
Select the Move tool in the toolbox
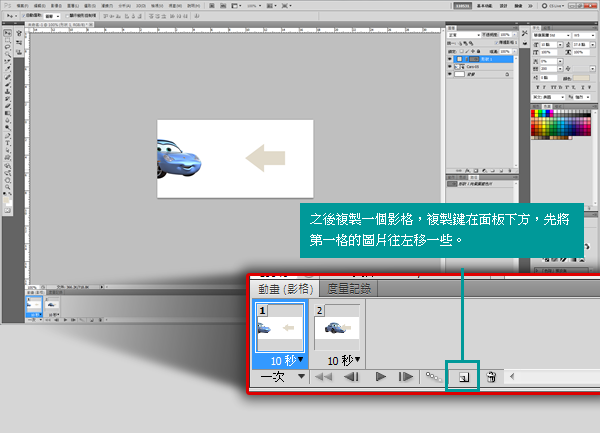[x=7, y=33]
